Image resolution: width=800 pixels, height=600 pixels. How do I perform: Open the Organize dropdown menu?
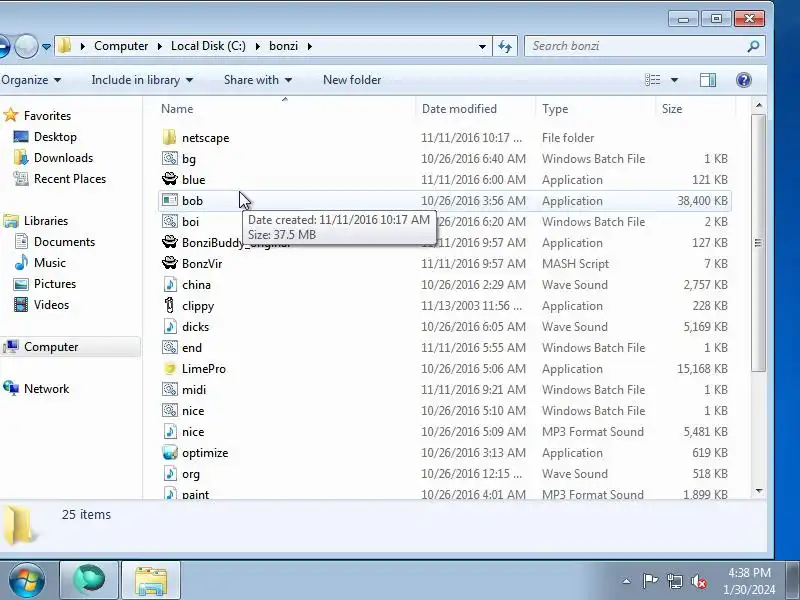click(31, 80)
